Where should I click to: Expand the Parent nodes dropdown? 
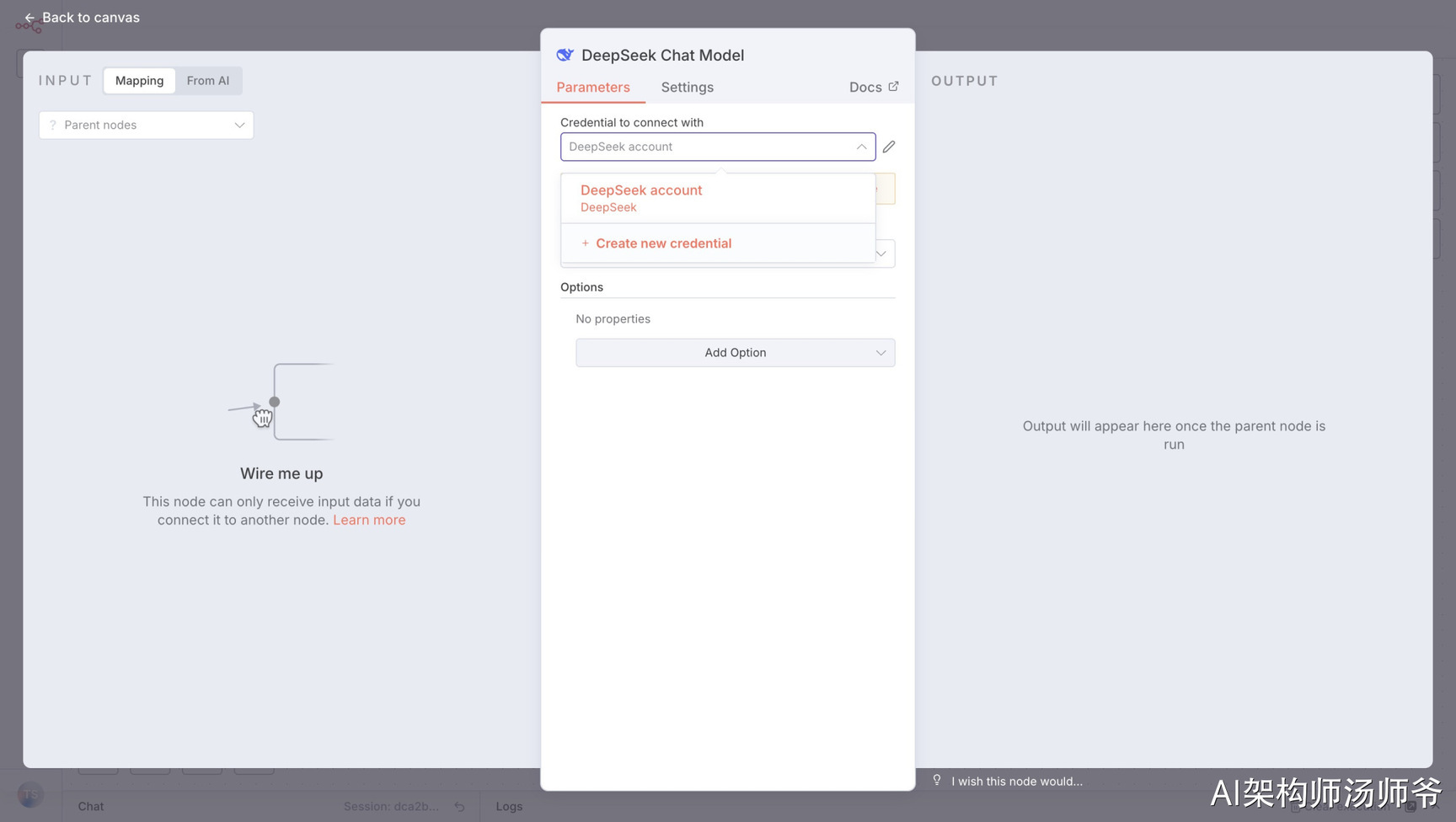tap(146, 125)
